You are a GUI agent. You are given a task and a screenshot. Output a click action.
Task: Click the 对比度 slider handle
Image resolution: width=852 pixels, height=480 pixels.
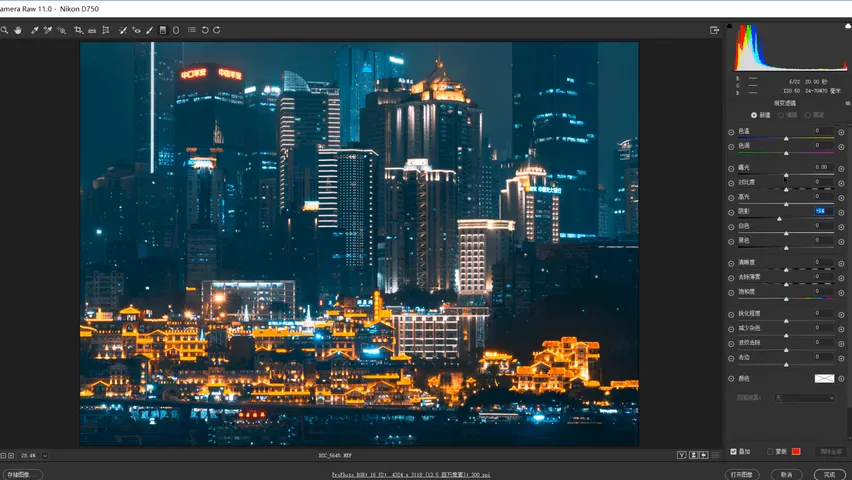tap(786, 189)
